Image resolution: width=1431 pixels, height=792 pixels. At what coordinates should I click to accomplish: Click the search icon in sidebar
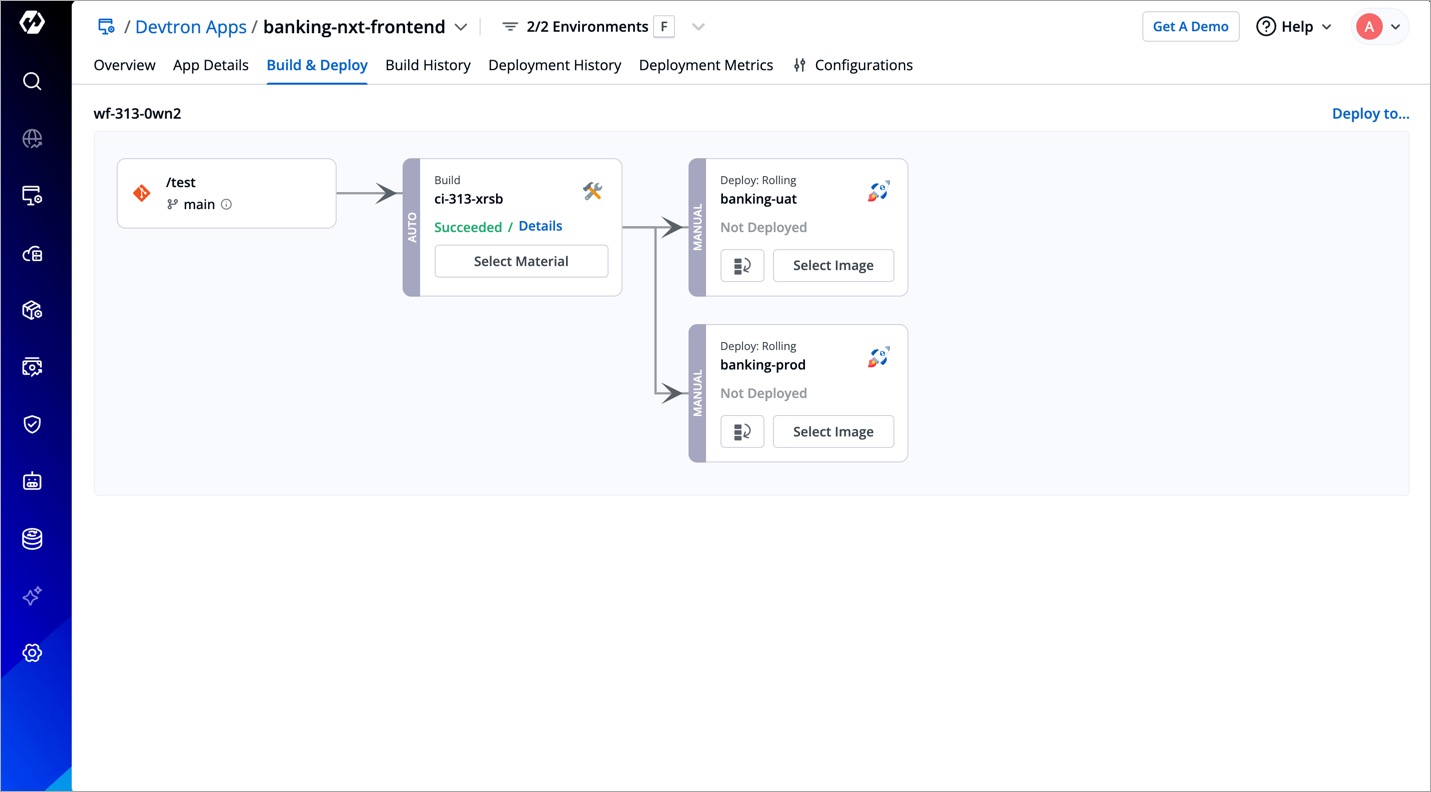32,81
